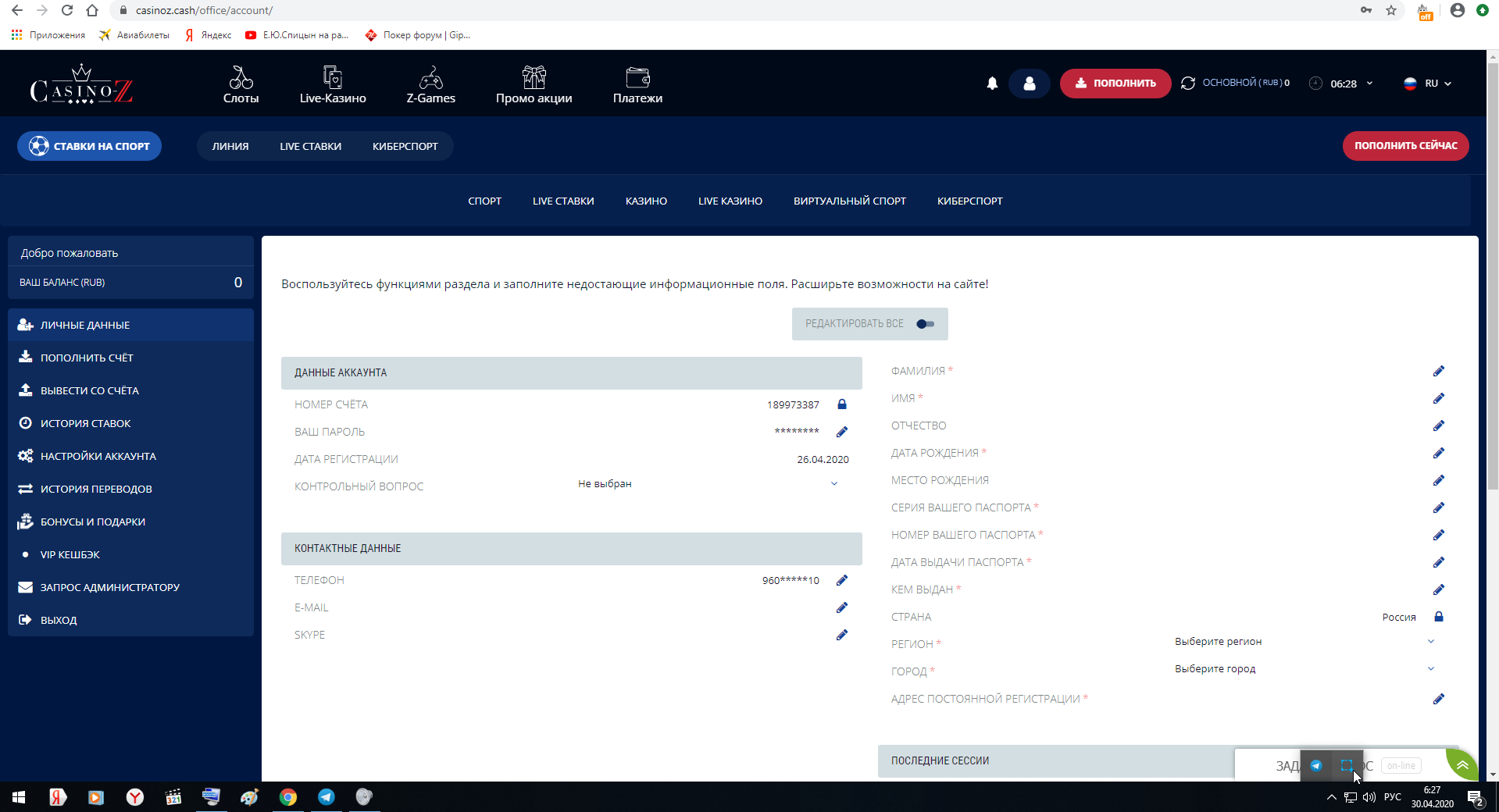Open the user profile icon
This screenshot has height=812, width=1499.
1029,84
